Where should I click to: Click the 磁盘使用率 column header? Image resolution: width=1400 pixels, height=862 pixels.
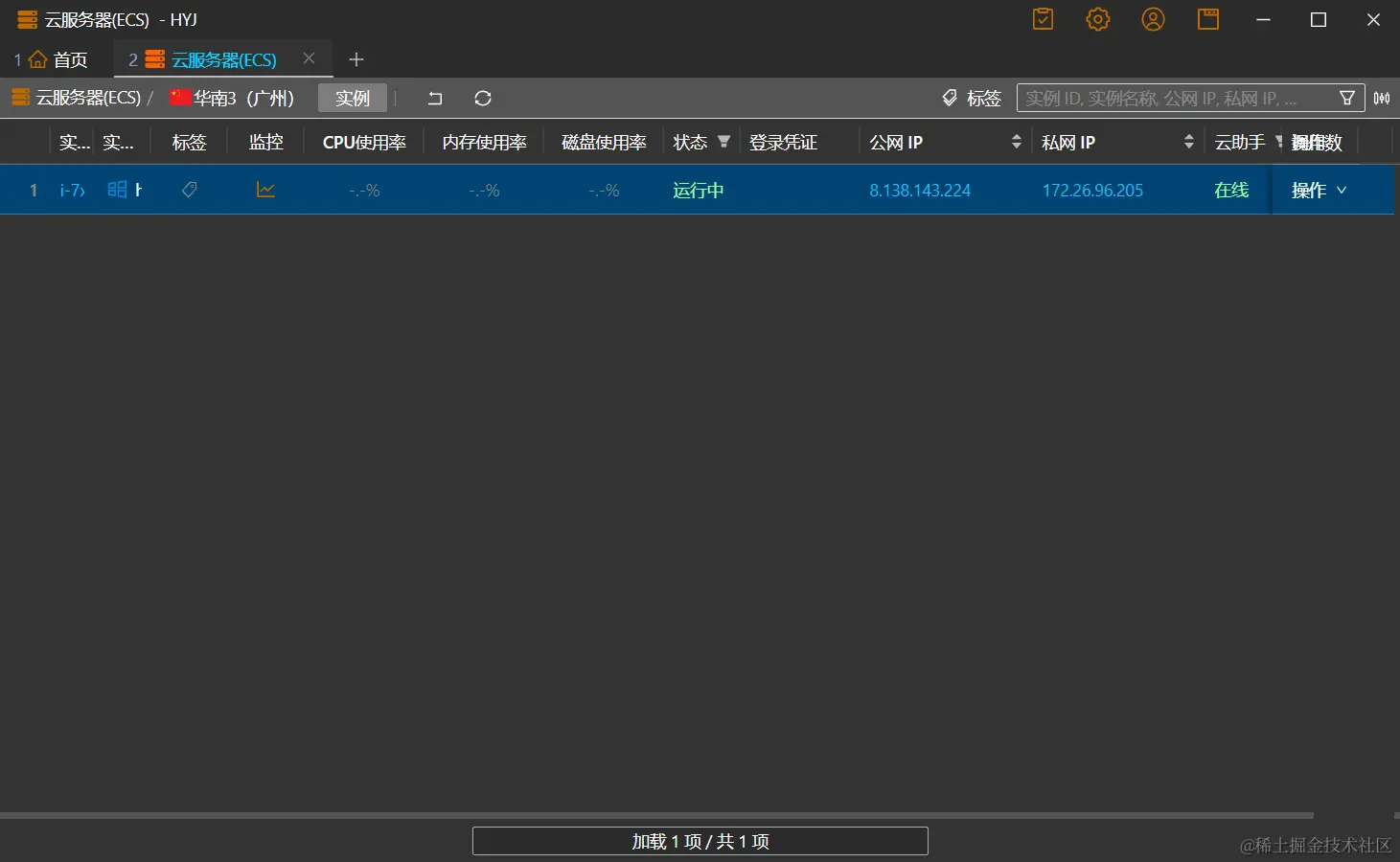click(604, 143)
